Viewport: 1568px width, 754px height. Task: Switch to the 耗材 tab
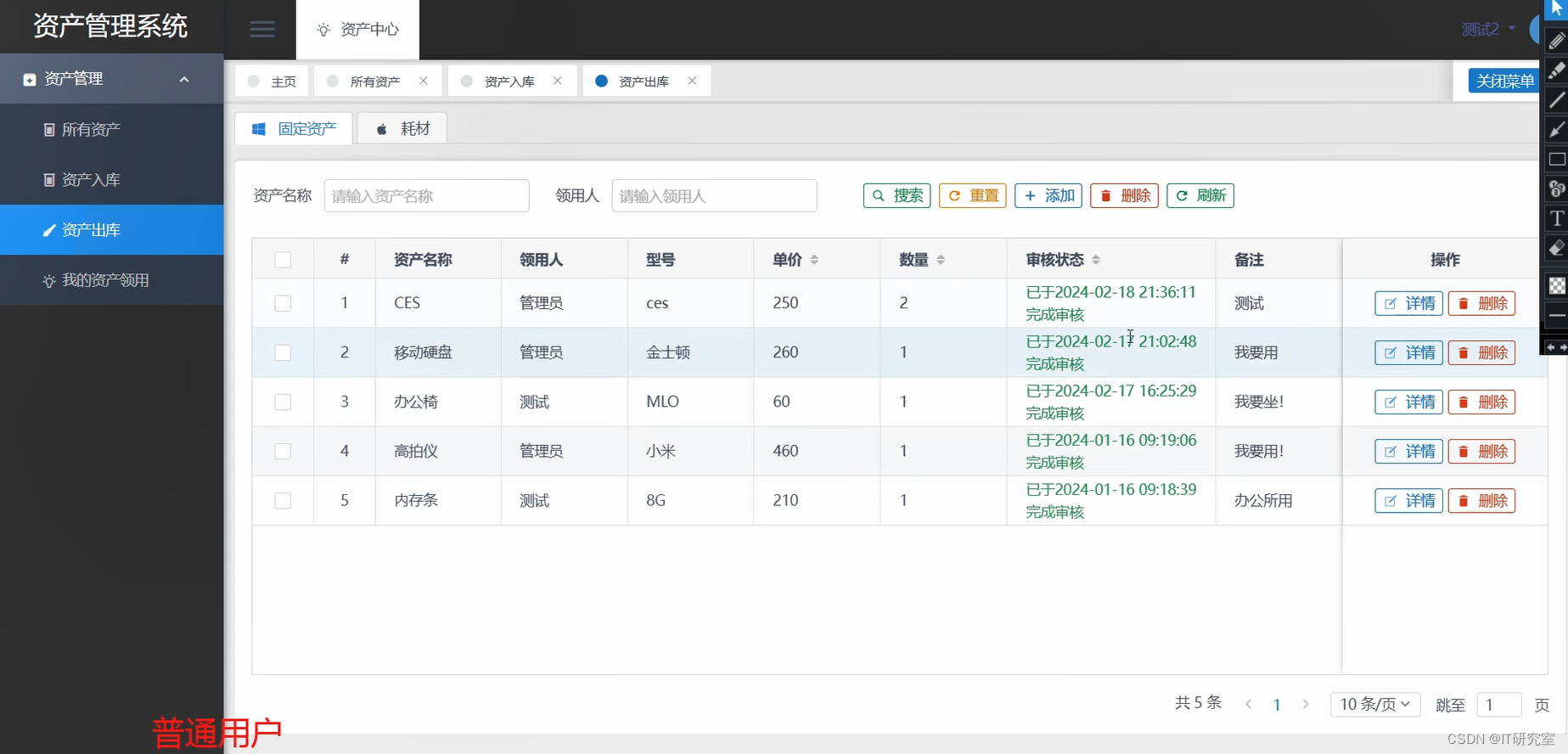pyautogui.click(x=402, y=129)
